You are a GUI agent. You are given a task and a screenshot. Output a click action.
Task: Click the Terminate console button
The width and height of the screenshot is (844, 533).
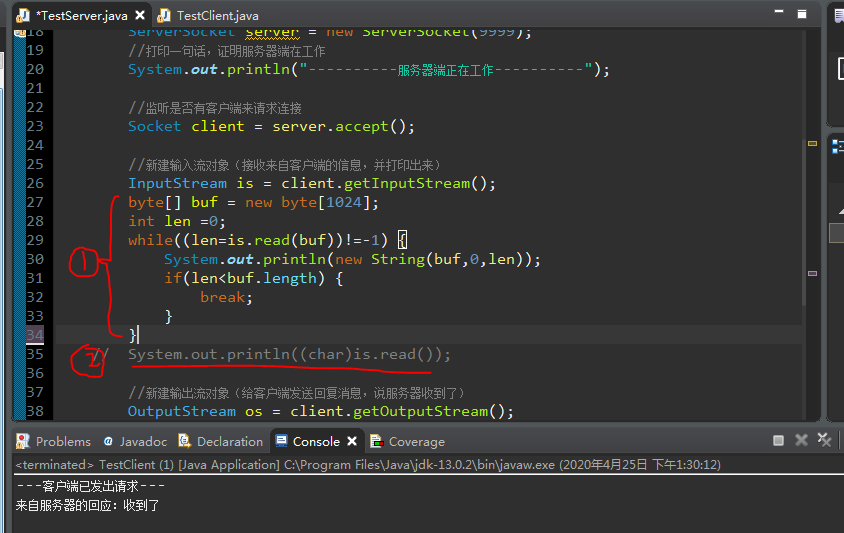tap(778, 440)
